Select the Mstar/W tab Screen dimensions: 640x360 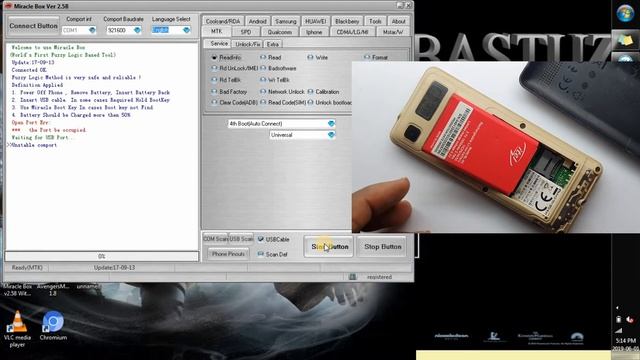coord(393,32)
